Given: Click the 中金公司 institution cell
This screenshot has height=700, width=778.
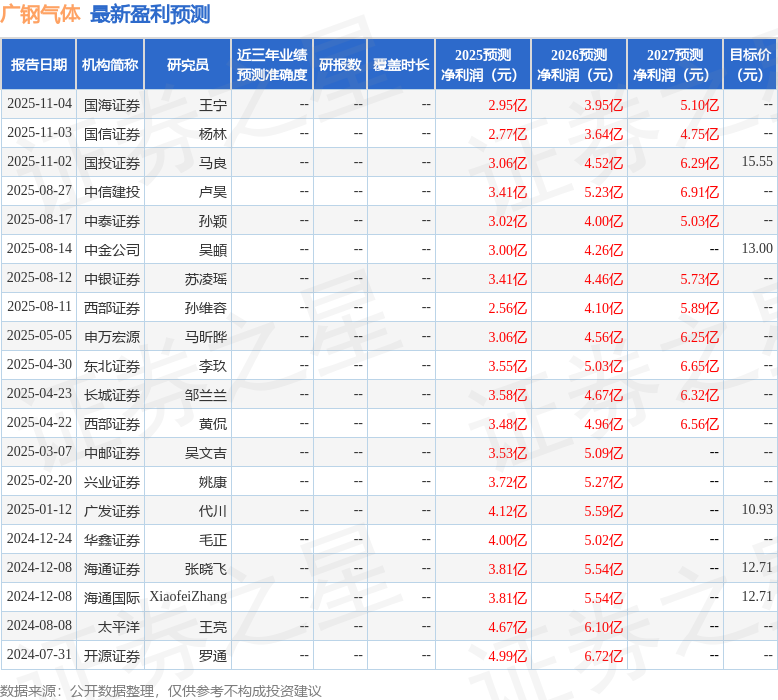Looking at the screenshot, I should point(112,250).
